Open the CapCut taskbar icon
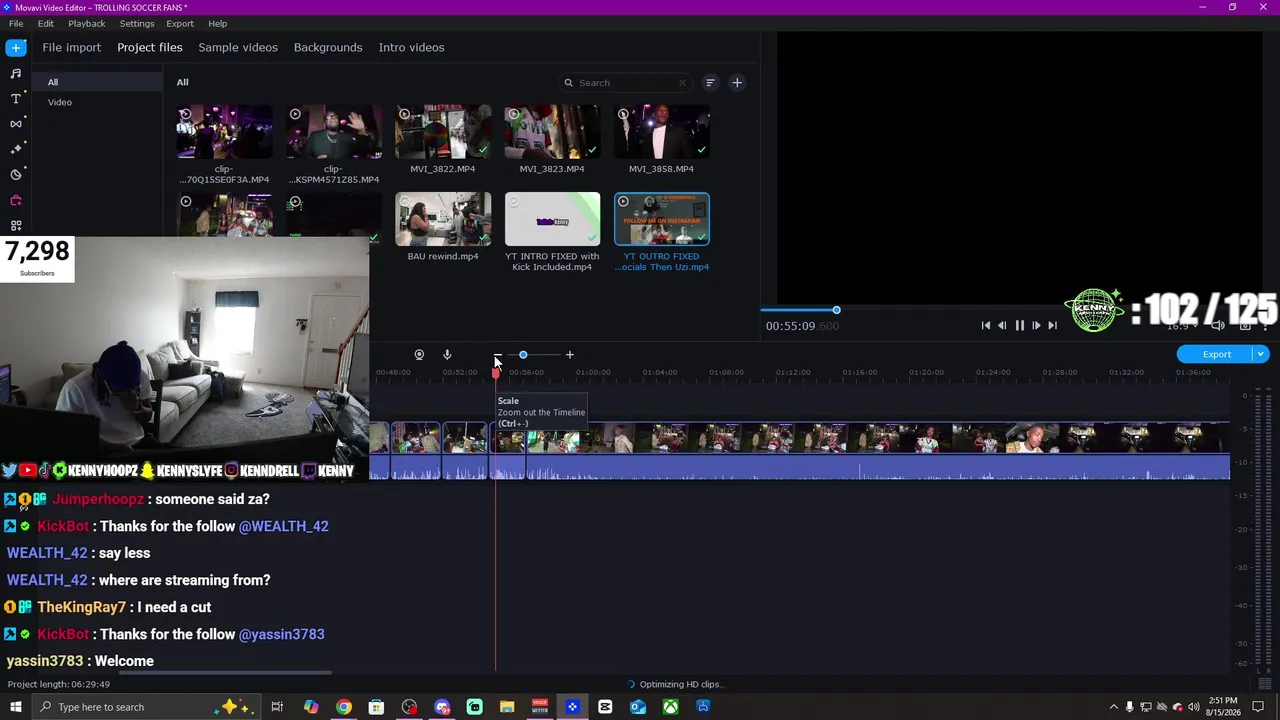 605,707
